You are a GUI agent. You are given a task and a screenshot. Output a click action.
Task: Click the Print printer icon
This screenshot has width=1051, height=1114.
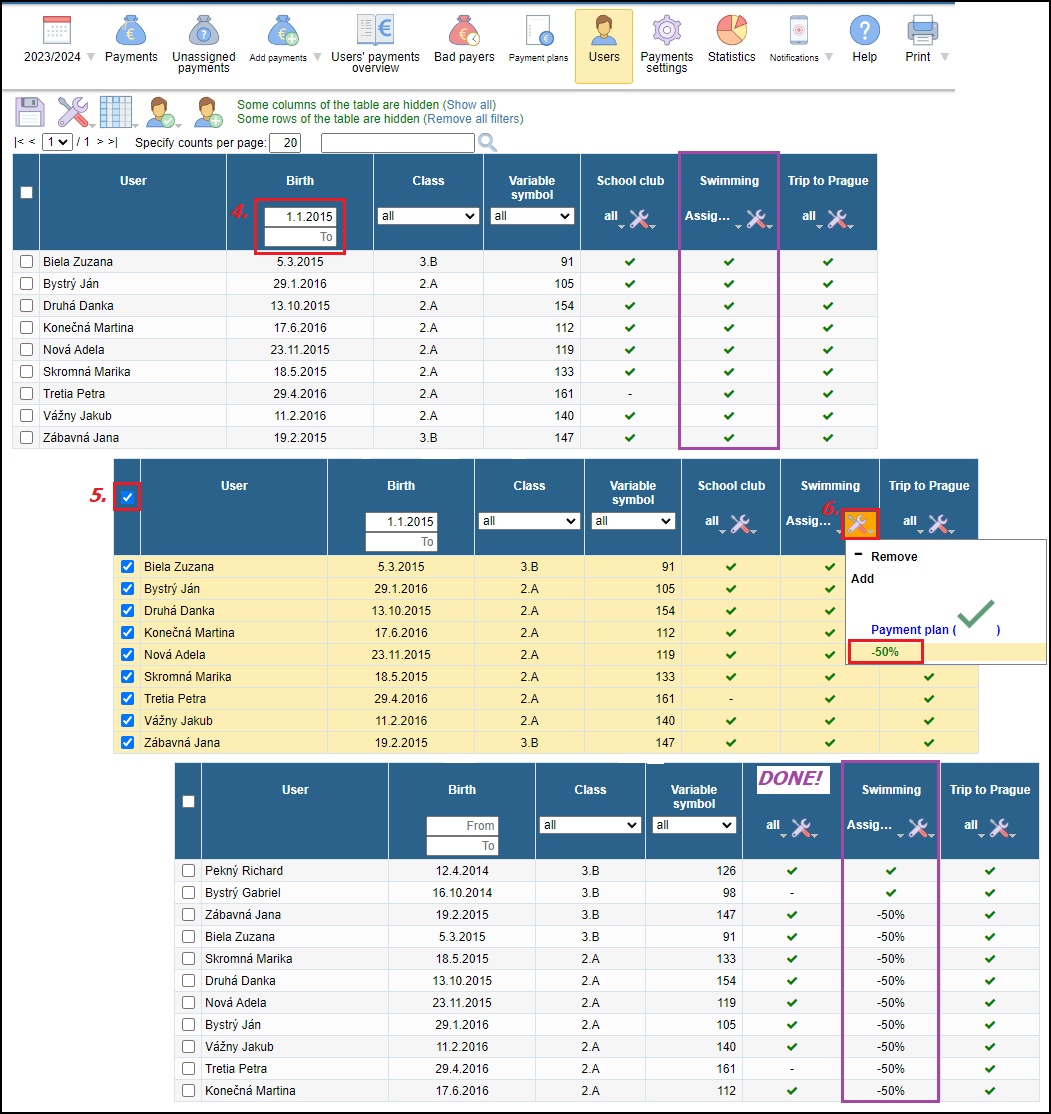click(x=922, y=31)
